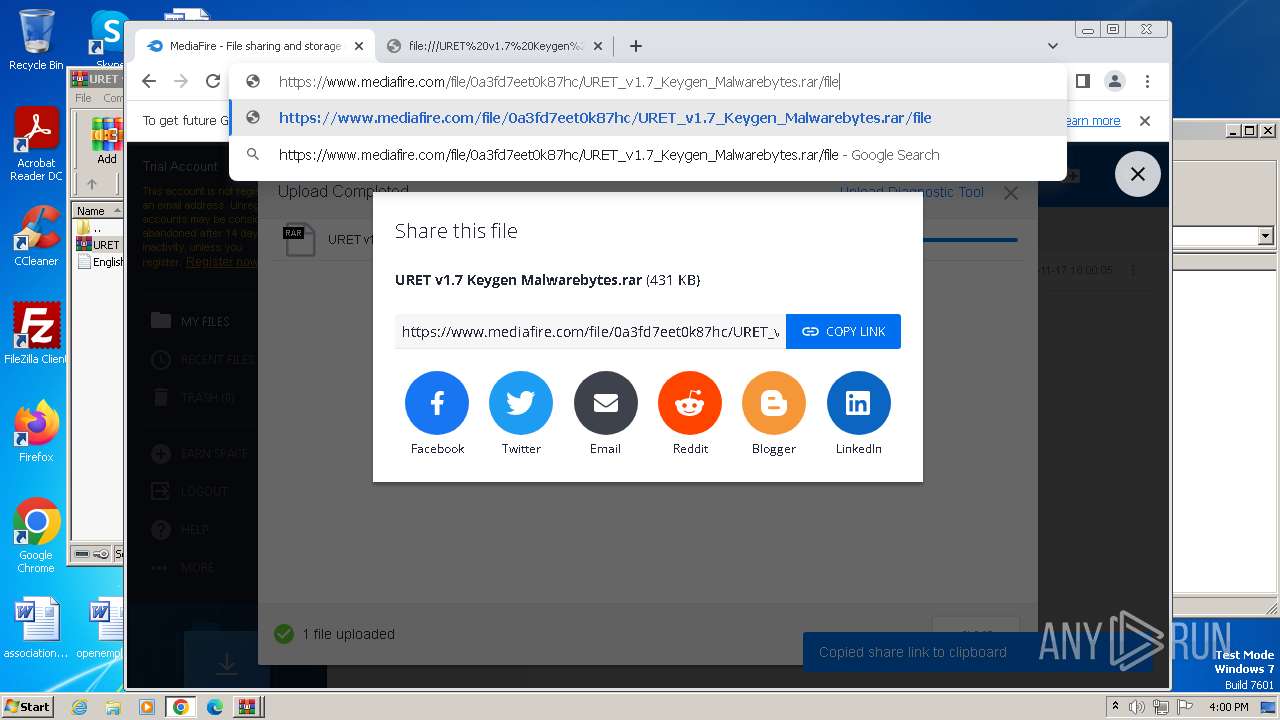This screenshot has width=1280, height=720.
Task: Open Windows Explorer from taskbar
Action: tap(113, 707)
